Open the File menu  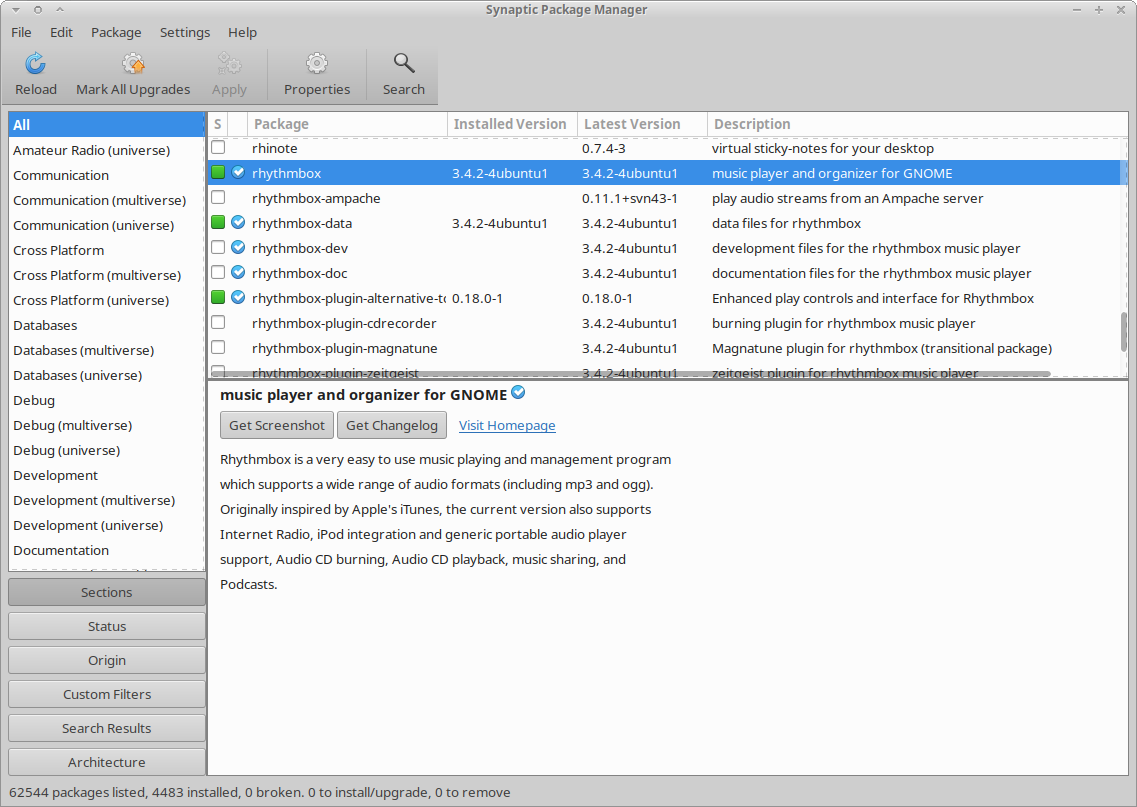(21, 32)
